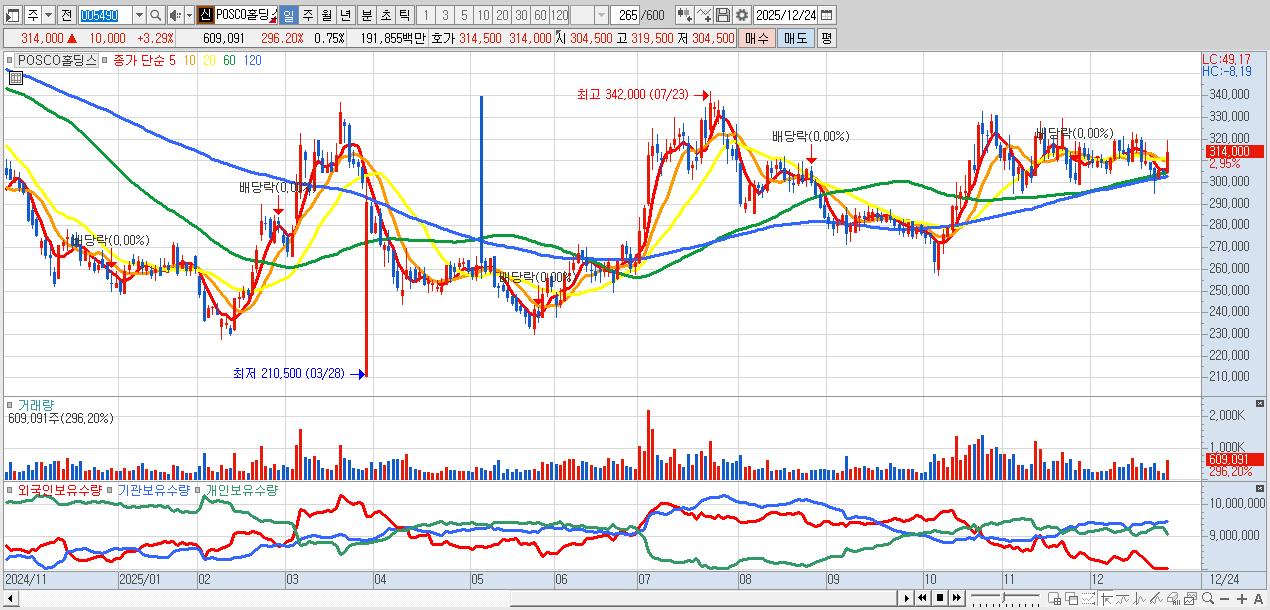Click the 기관보유수량 legend label
The image size is (1270, 610).
pos(154,490)
